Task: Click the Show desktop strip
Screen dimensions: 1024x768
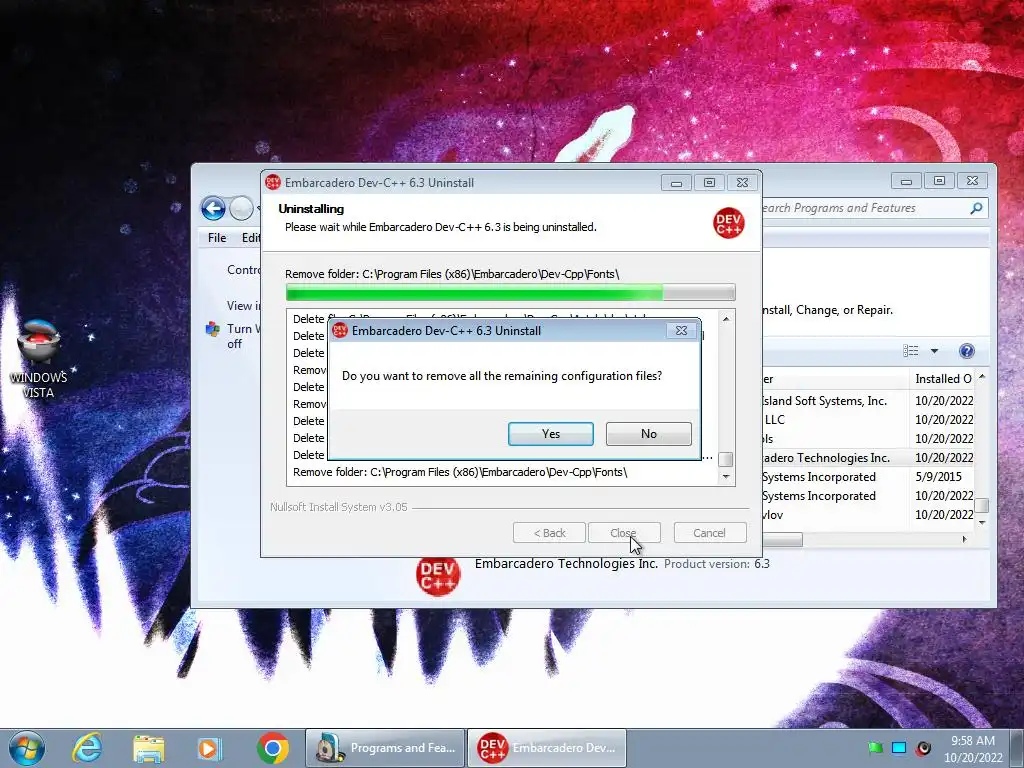Action: [1016, 748]
